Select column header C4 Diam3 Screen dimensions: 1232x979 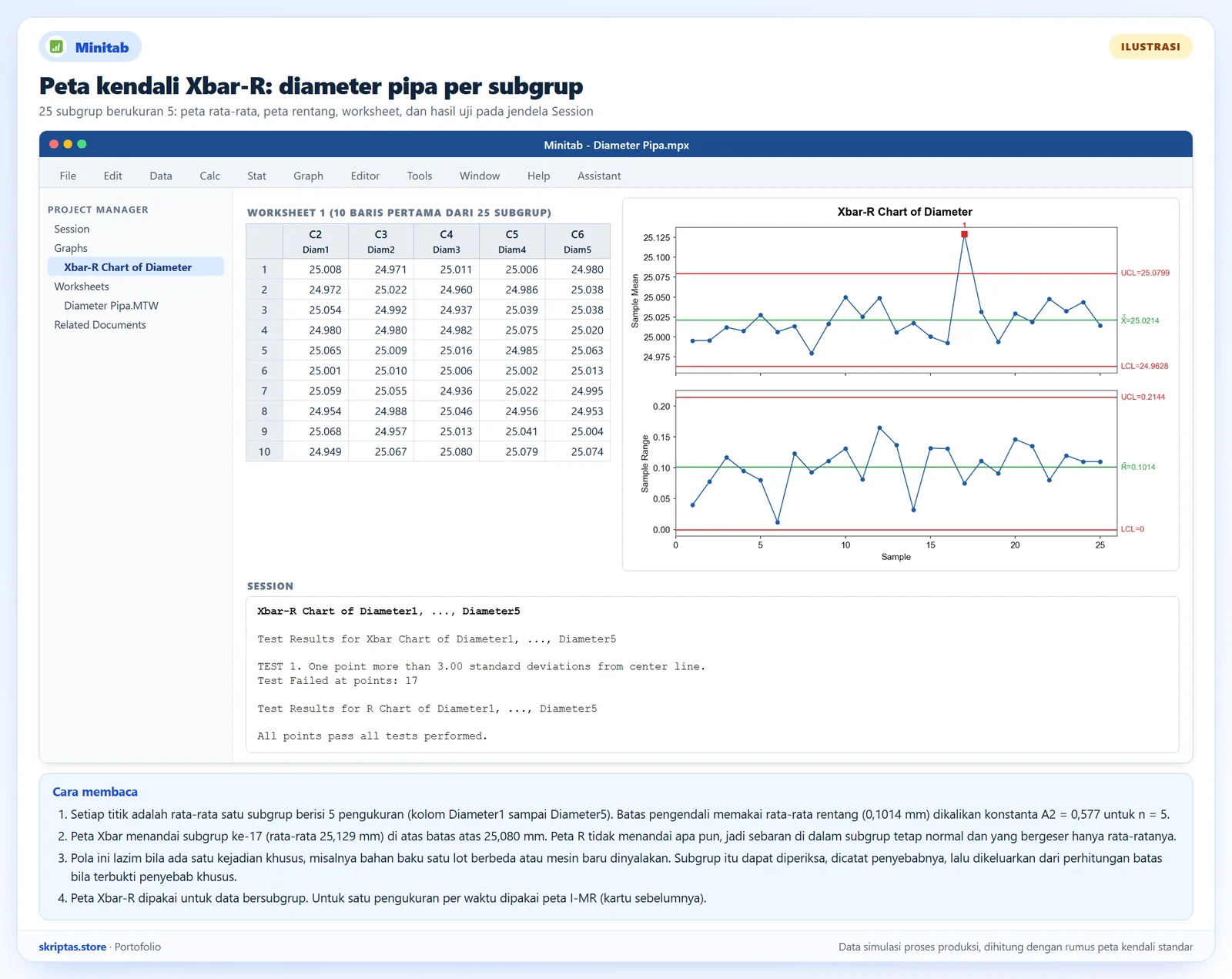447,241
